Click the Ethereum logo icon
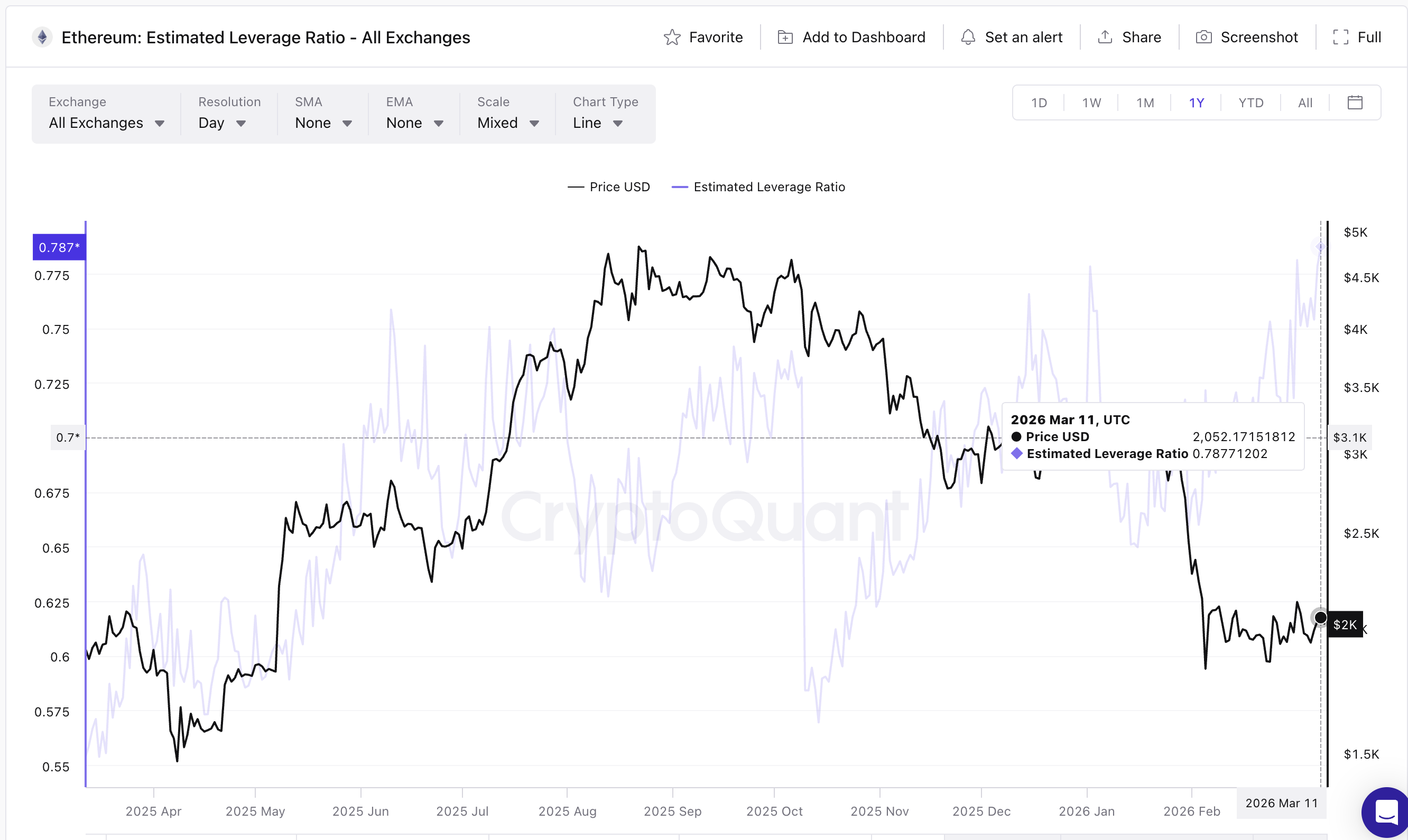The width and height of the screenshot is (1408, 840). click(x=42, y=38)
